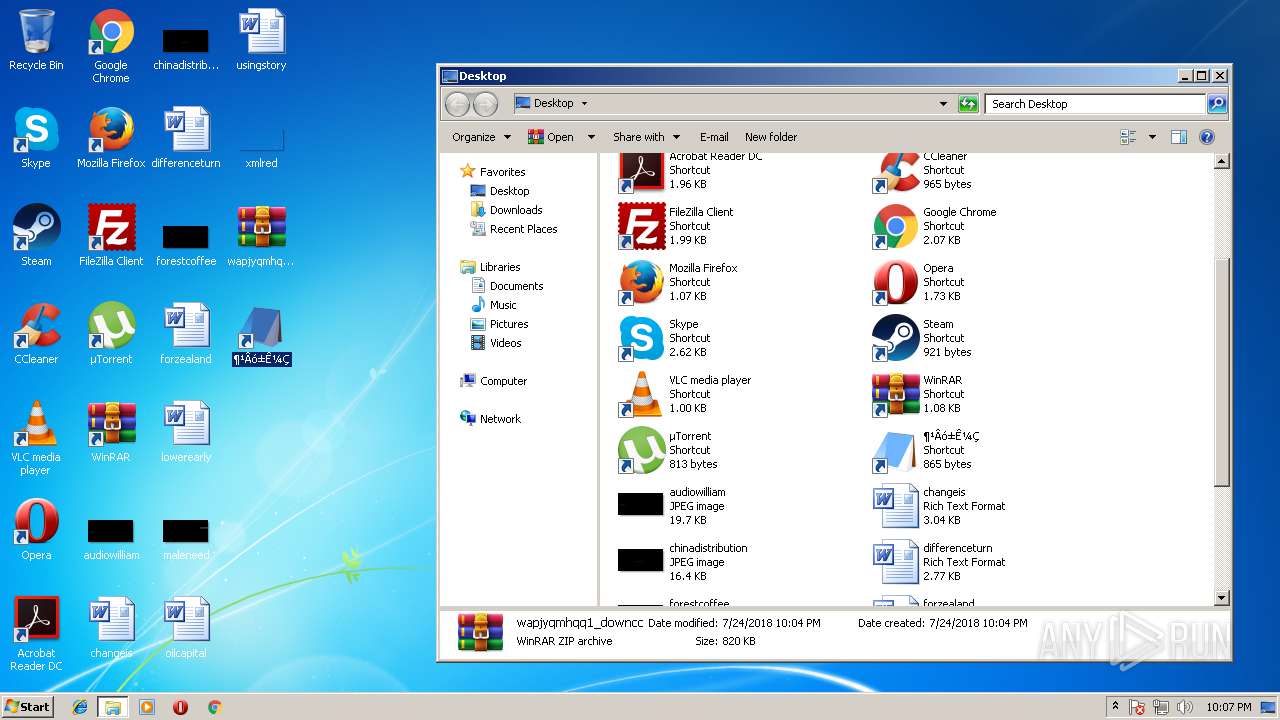Launch Mozilla Firefox desktop shortcut
This screenshot has height=720, width=1280.
point(111,138)
